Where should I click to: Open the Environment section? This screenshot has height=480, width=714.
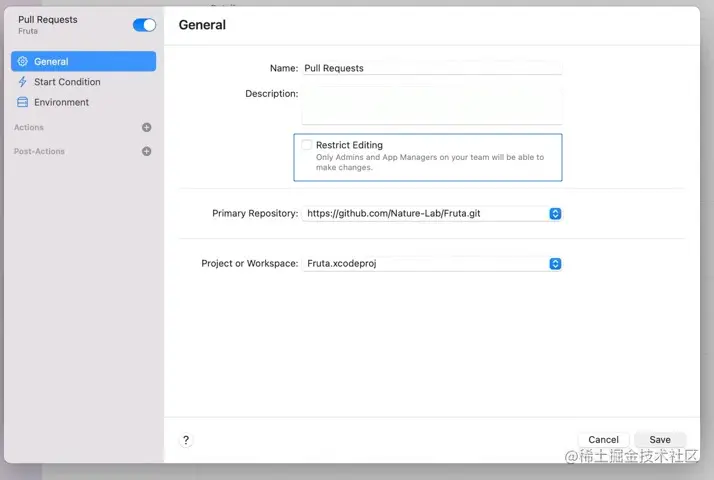(83, 102)
